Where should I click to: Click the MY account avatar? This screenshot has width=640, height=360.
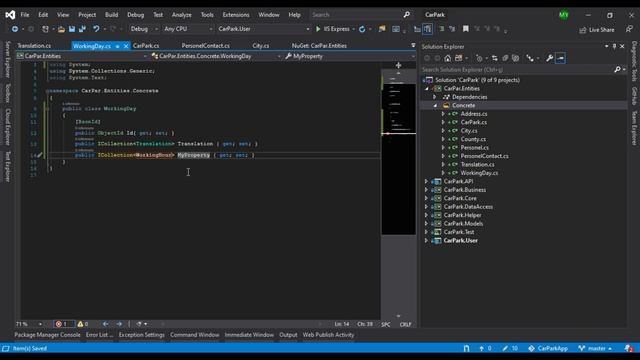click(564, 15)
